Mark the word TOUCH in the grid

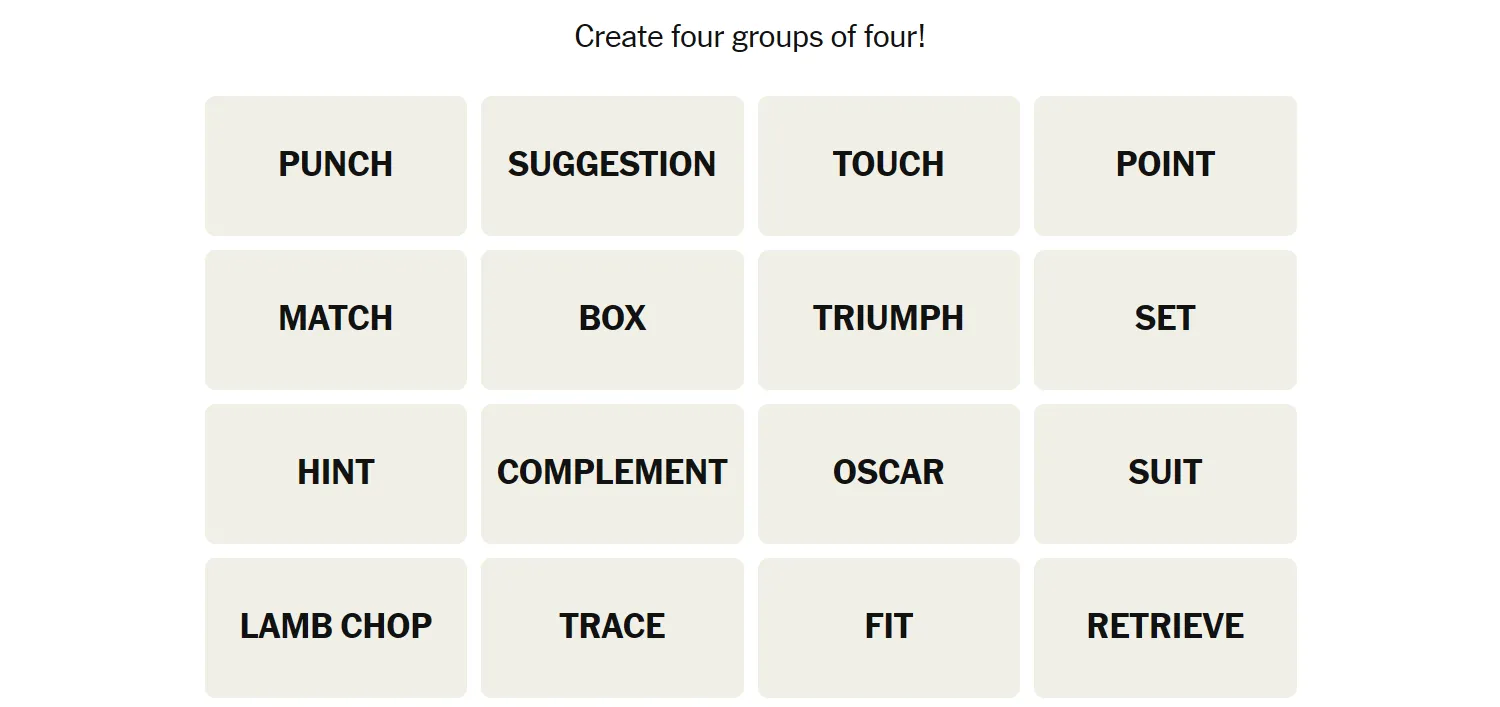[889, 166]
